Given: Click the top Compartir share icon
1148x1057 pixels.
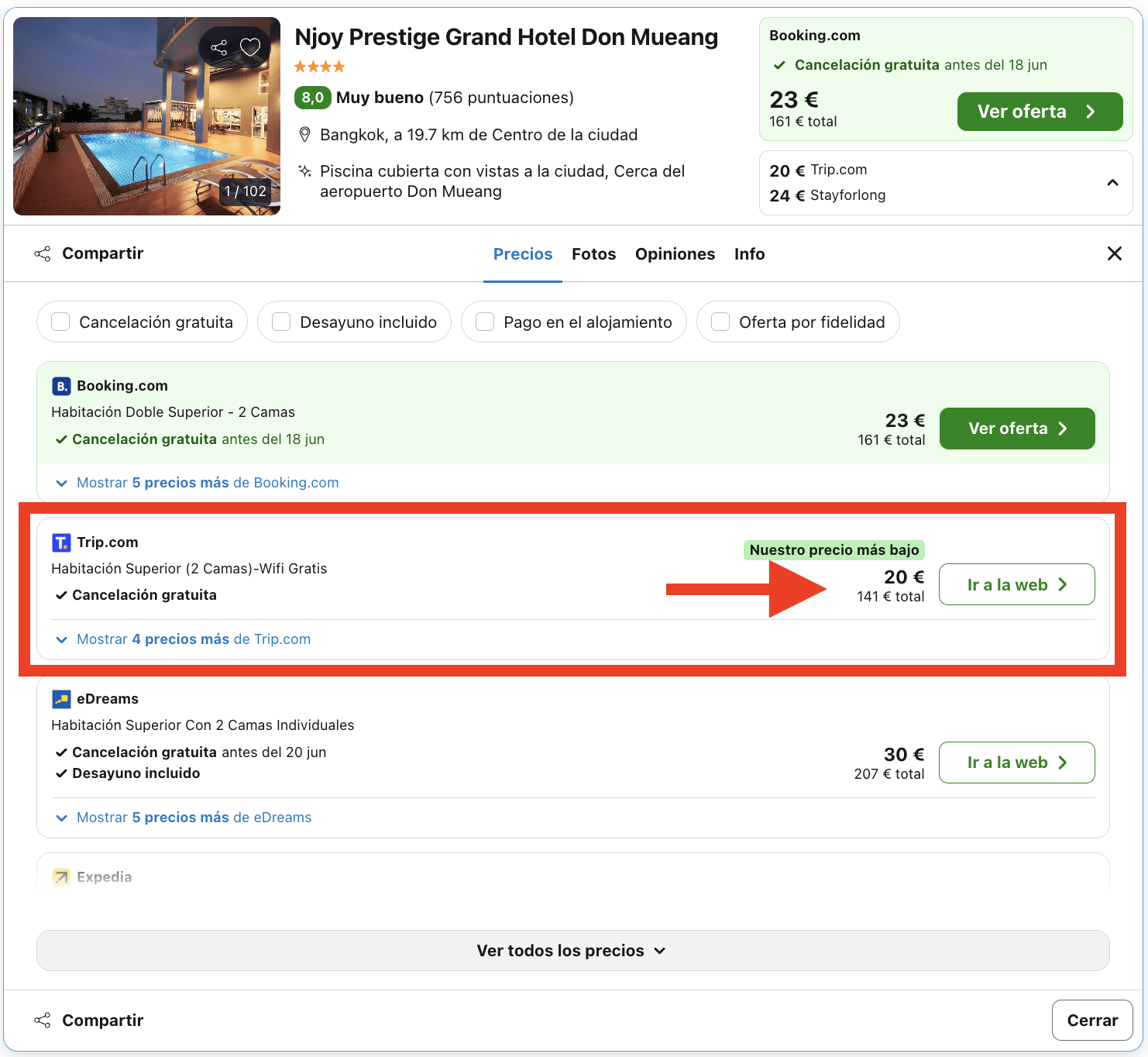Looking at the screenshot, I should [x=43, y=253].
